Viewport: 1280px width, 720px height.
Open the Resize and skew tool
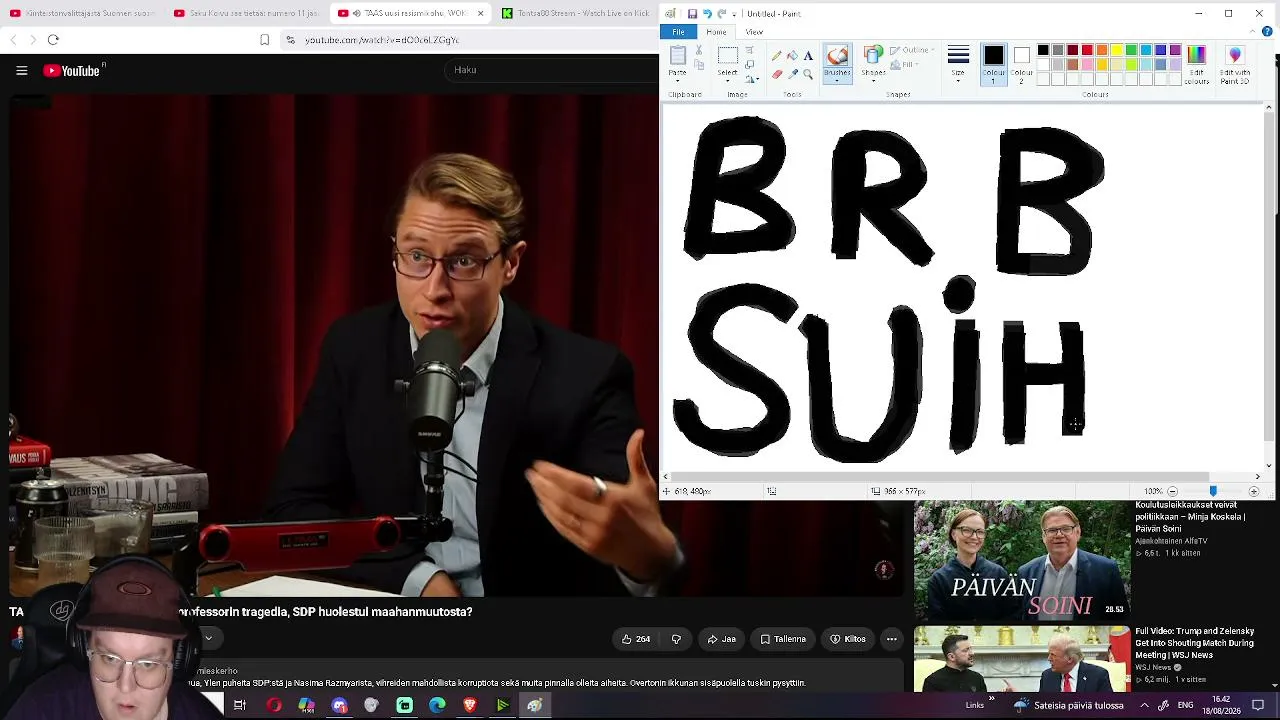(x=750, y=64)
